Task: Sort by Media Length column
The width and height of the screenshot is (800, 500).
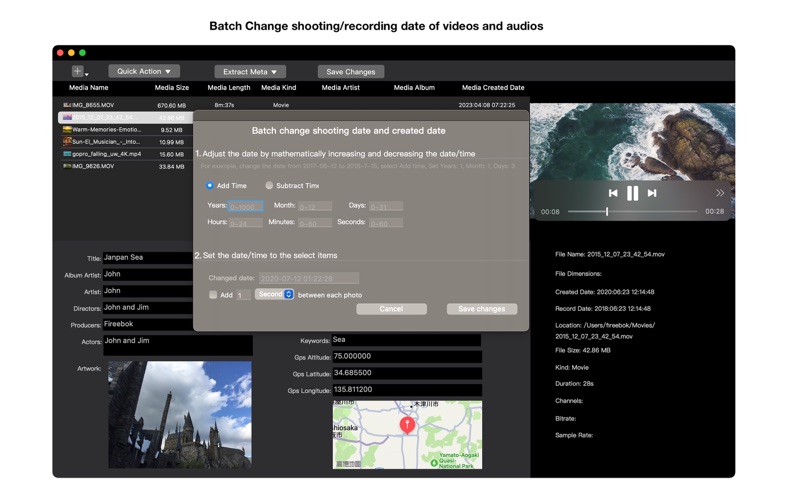Action: click(229, 88)
